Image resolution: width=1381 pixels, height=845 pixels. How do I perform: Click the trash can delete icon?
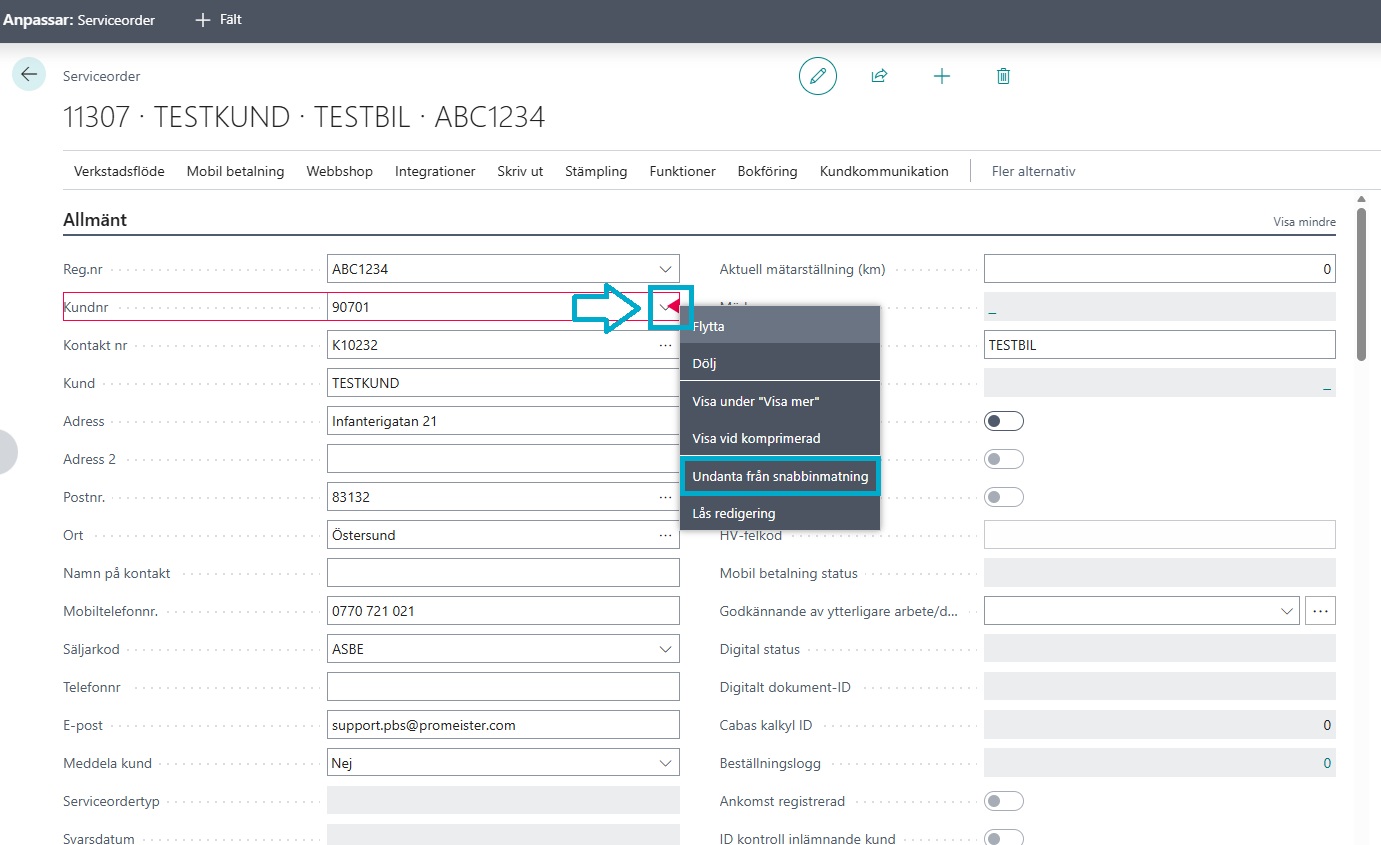click(1004, 76)
